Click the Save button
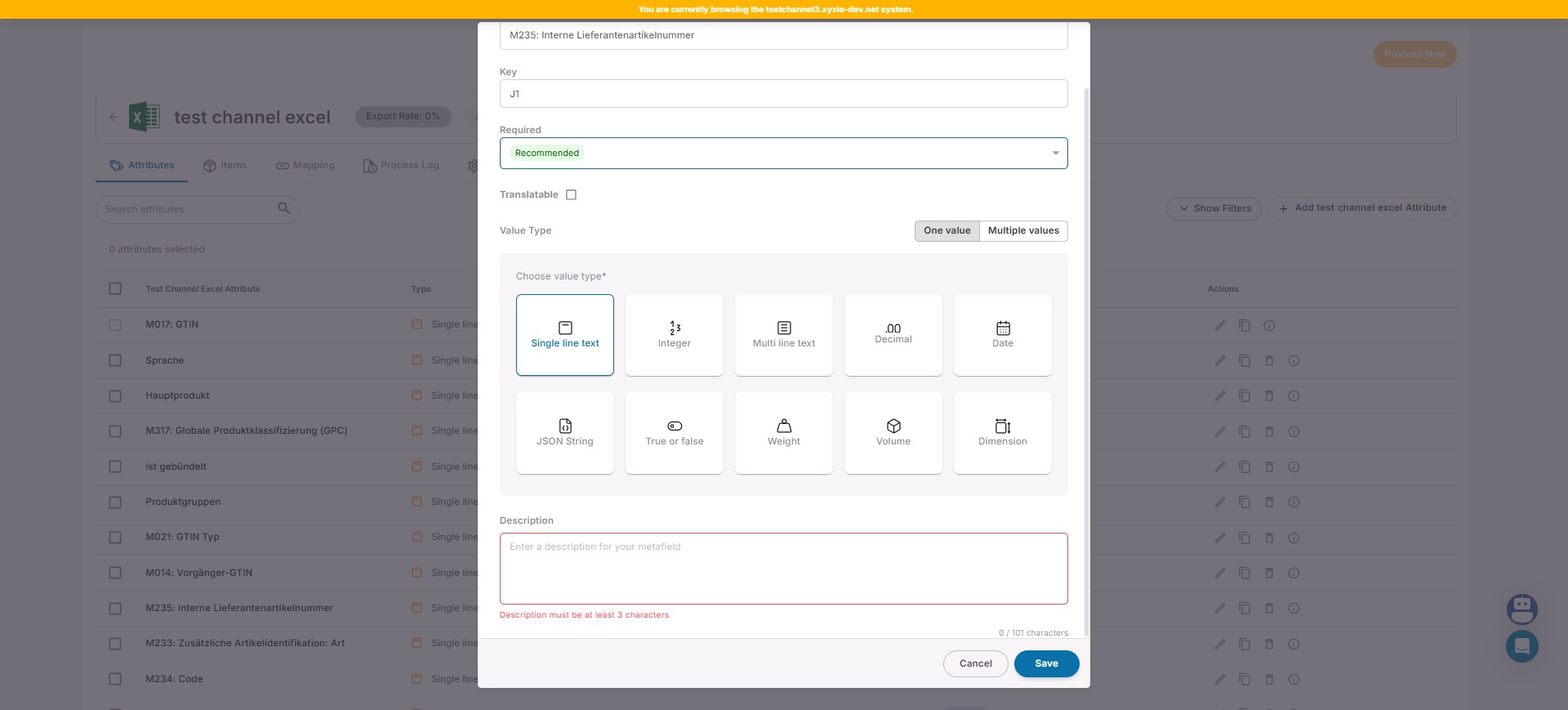 tap(1045, 663)
